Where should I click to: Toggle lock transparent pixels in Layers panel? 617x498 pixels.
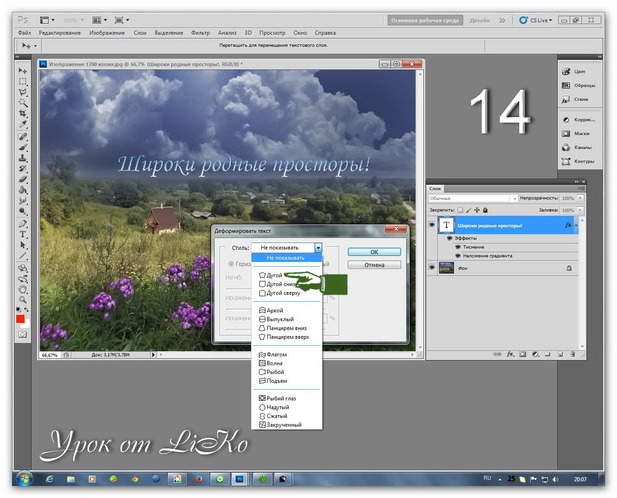click(460, 210)
